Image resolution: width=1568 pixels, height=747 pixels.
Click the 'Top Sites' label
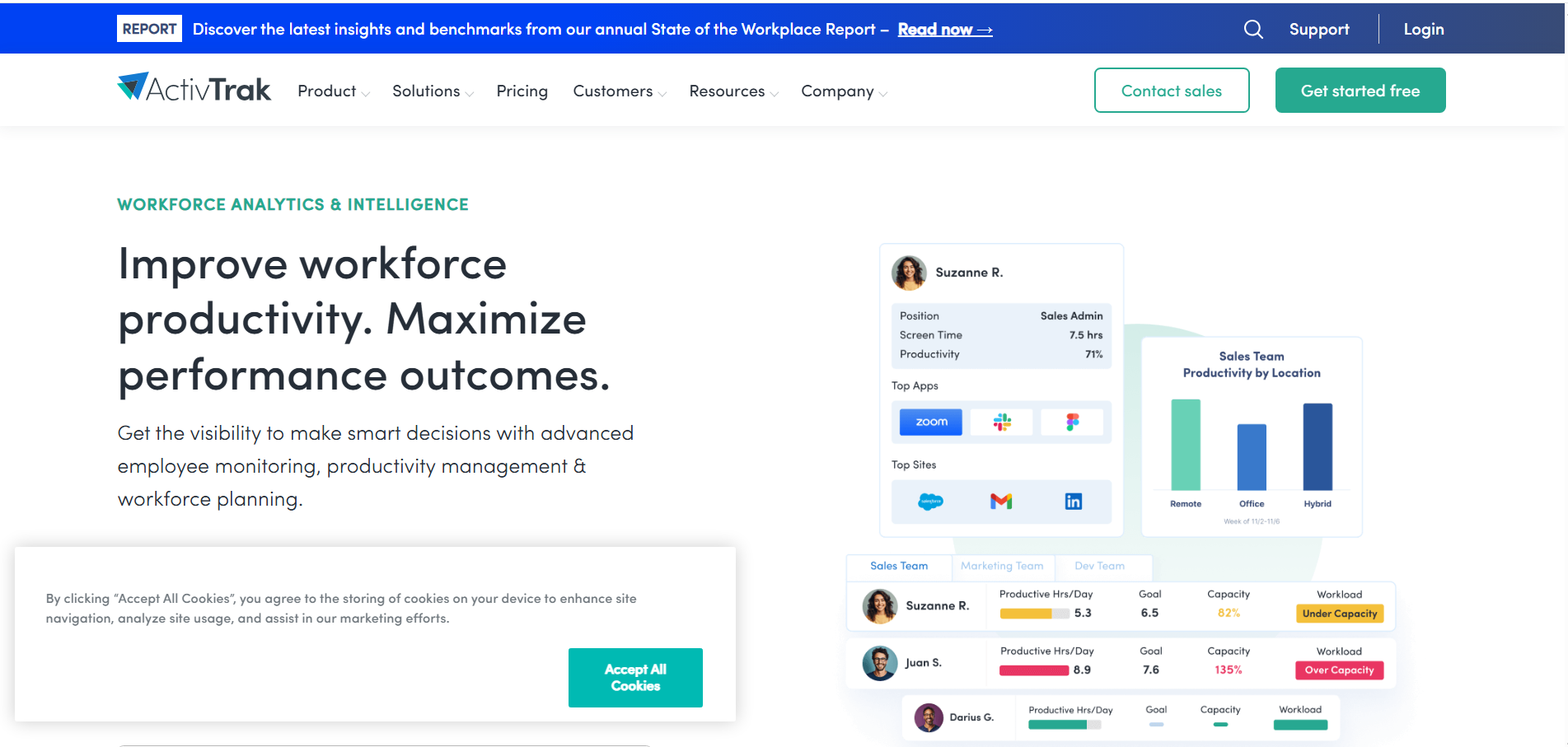coord(914,465)
